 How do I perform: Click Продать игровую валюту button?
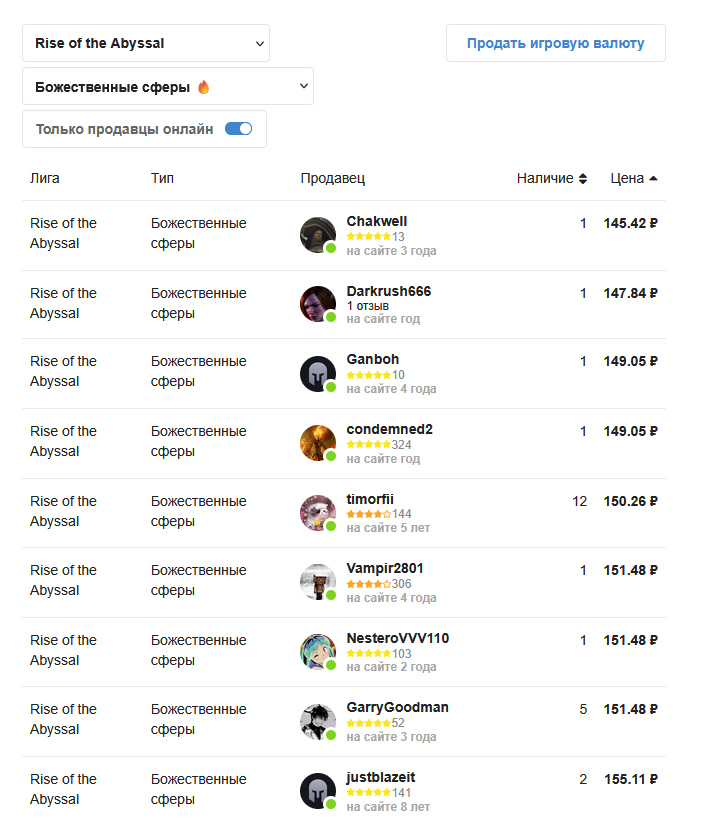click(555, 43)
